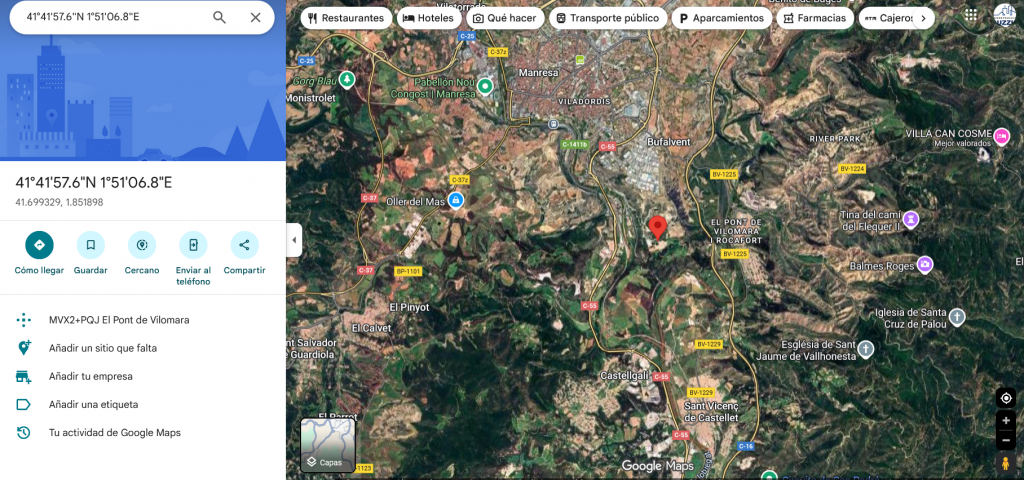This screenshot has height=480, width=1024.
Task: Drop the Street View pegman
Action: tap(1006, 464)
